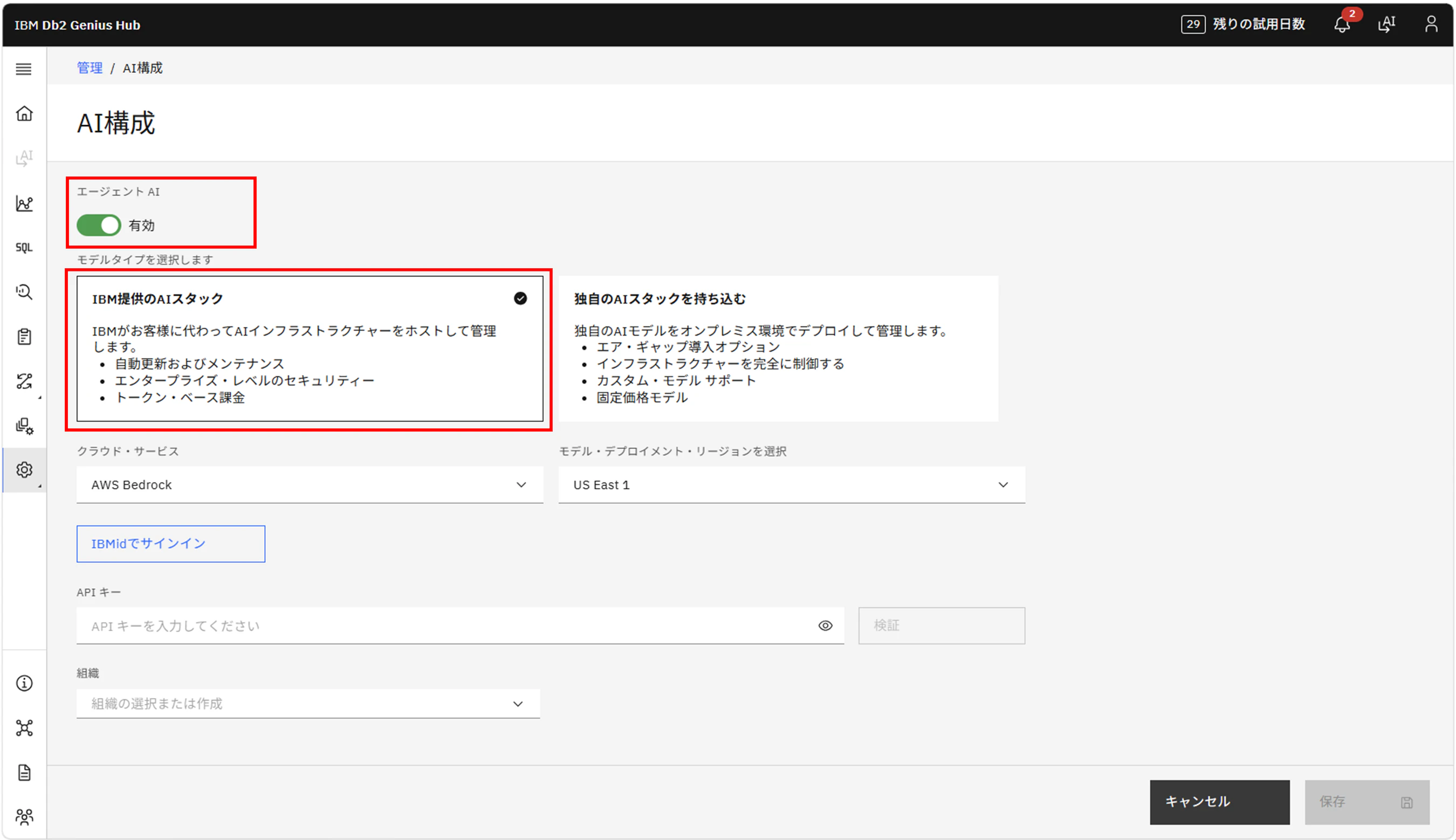Image resolution: width=1456 pixels, height=840 pixels.
Task: Open the region dropdown showing US East 1
Action: coord(791,484)
